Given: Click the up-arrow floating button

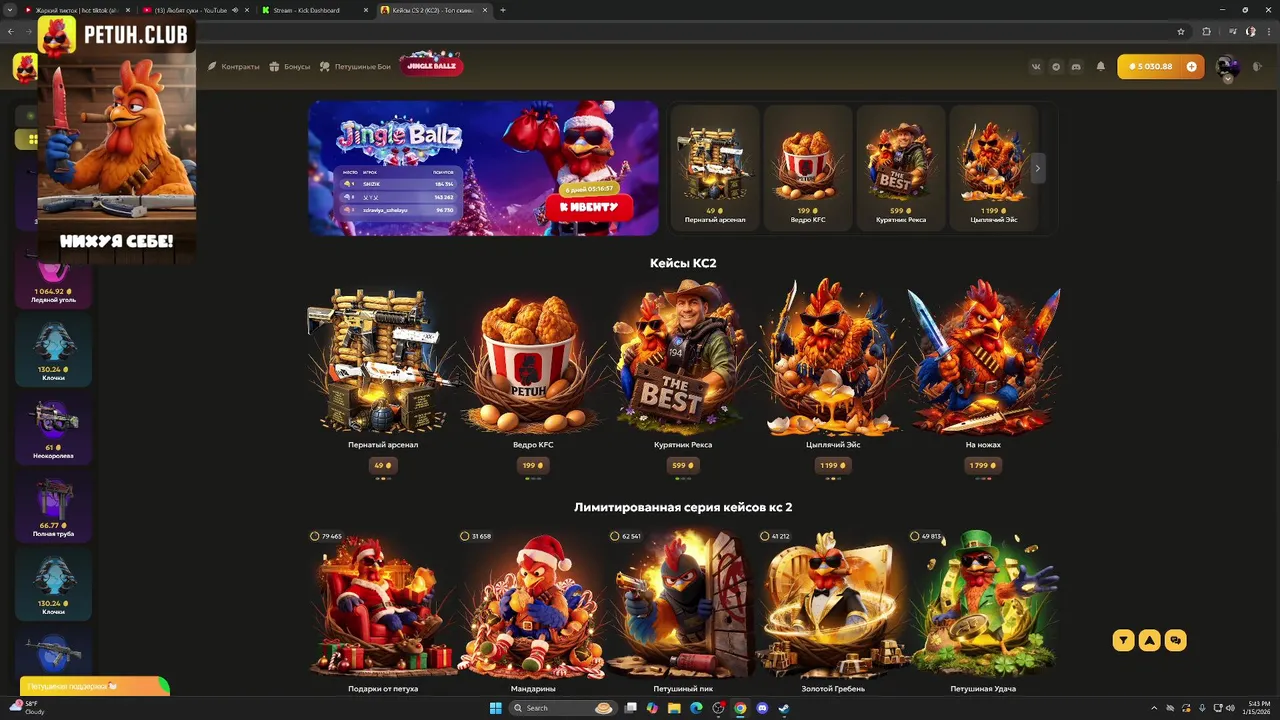Looking at the screenshot, I should 1150,640.
